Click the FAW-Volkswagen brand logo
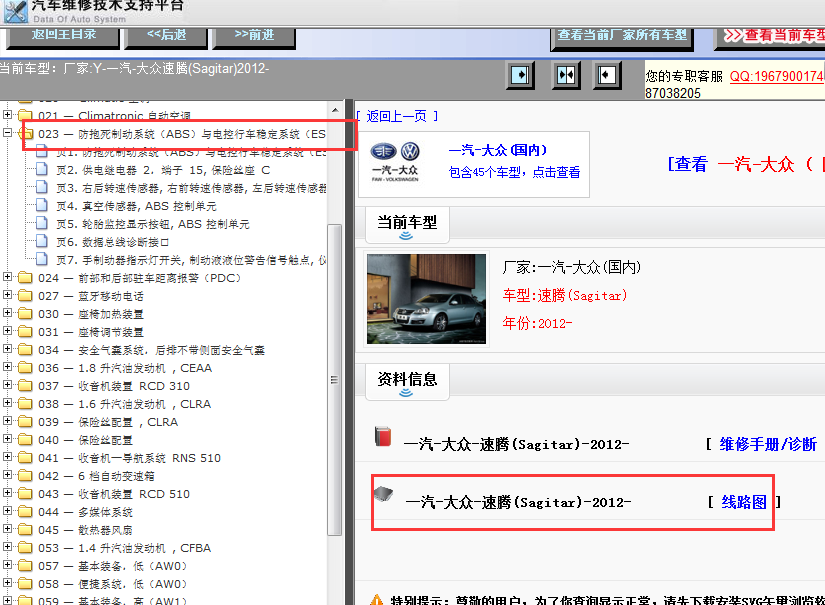Image resolution: width=825 pixels, height=605 pixels. pyautogui.click(x=395, y=162)
